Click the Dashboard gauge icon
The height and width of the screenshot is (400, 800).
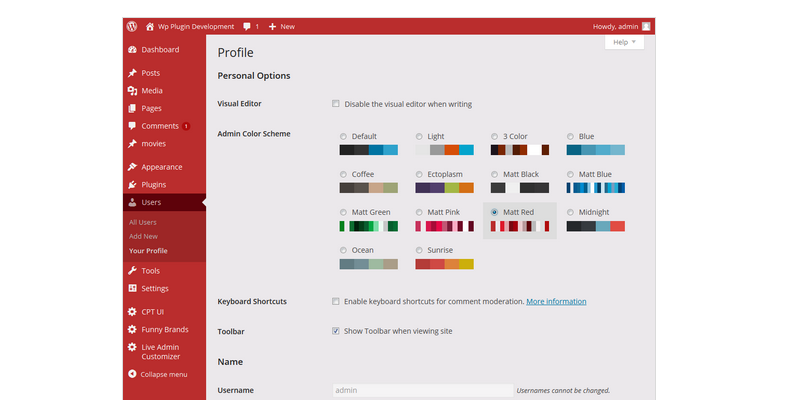[x=132, y=50]
